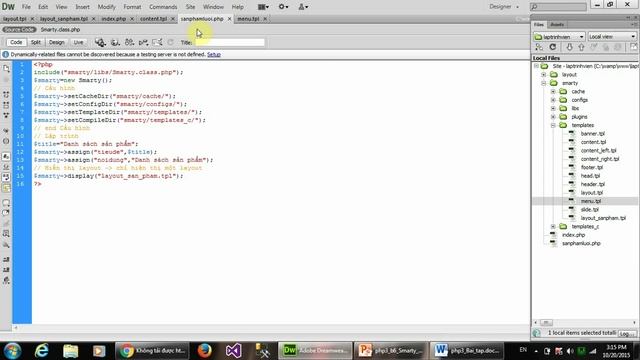Collapse the smarty folder
Viewport: 640px width, 360px height.
coord(544,83)
